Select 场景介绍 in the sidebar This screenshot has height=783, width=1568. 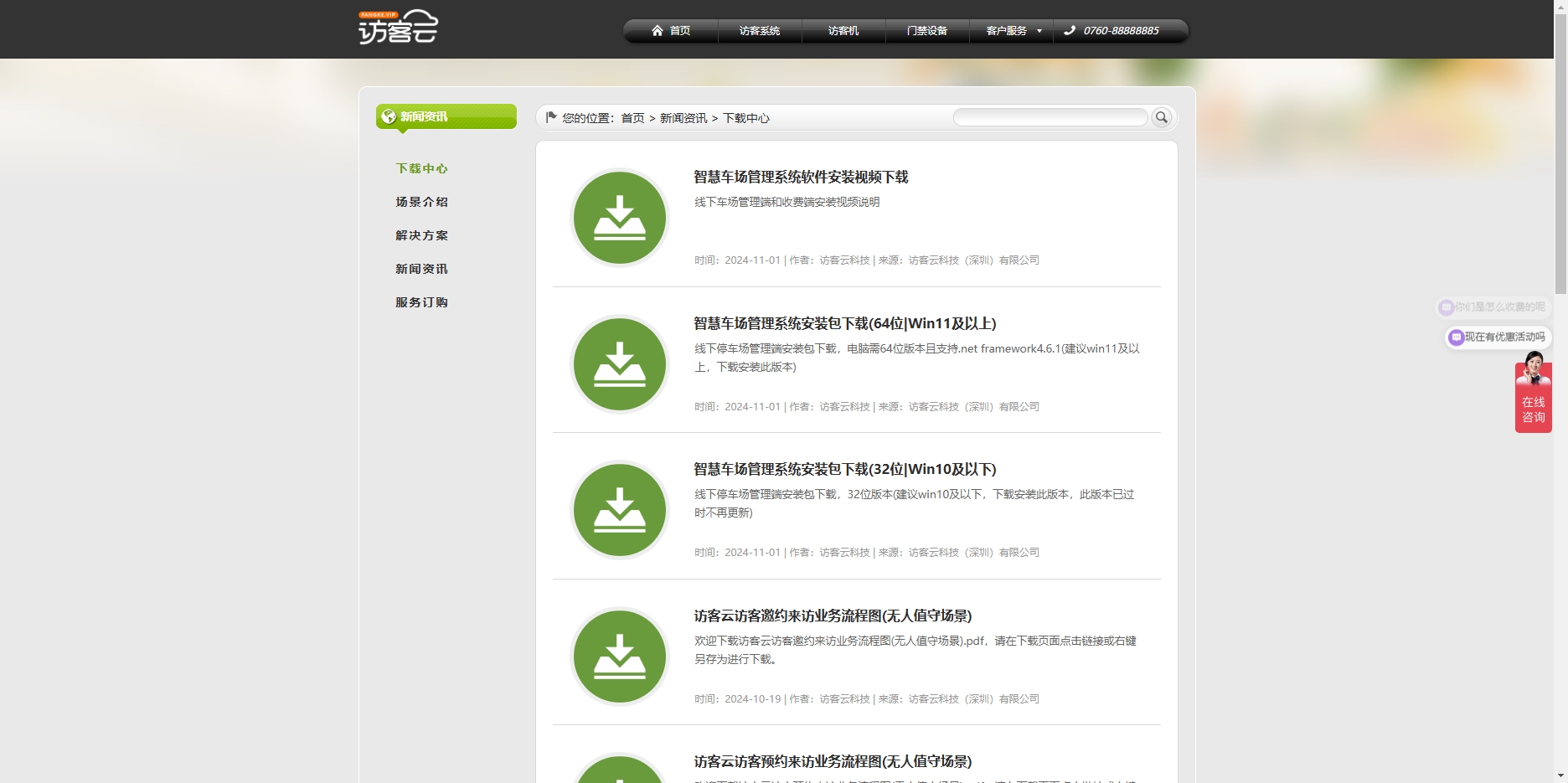(422, 202)
